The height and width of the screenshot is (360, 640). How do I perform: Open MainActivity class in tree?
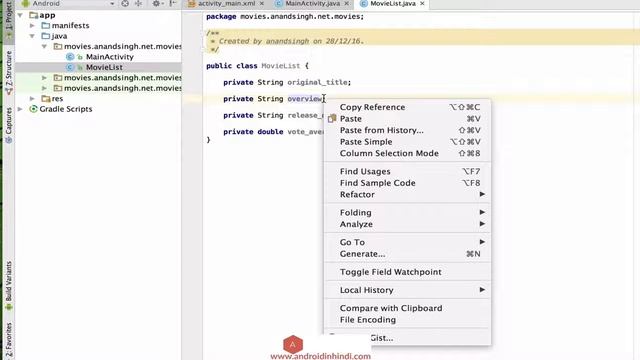tap(110, 57)
